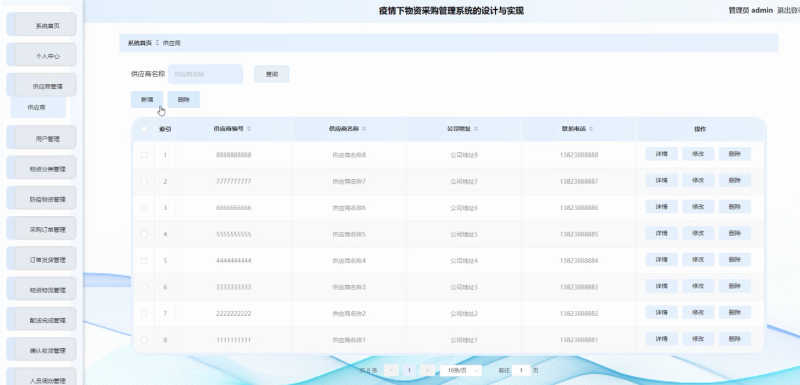Click page number 1 in pagination
Viewport: 800px width, 385px height.
click(x=409, y=371)
